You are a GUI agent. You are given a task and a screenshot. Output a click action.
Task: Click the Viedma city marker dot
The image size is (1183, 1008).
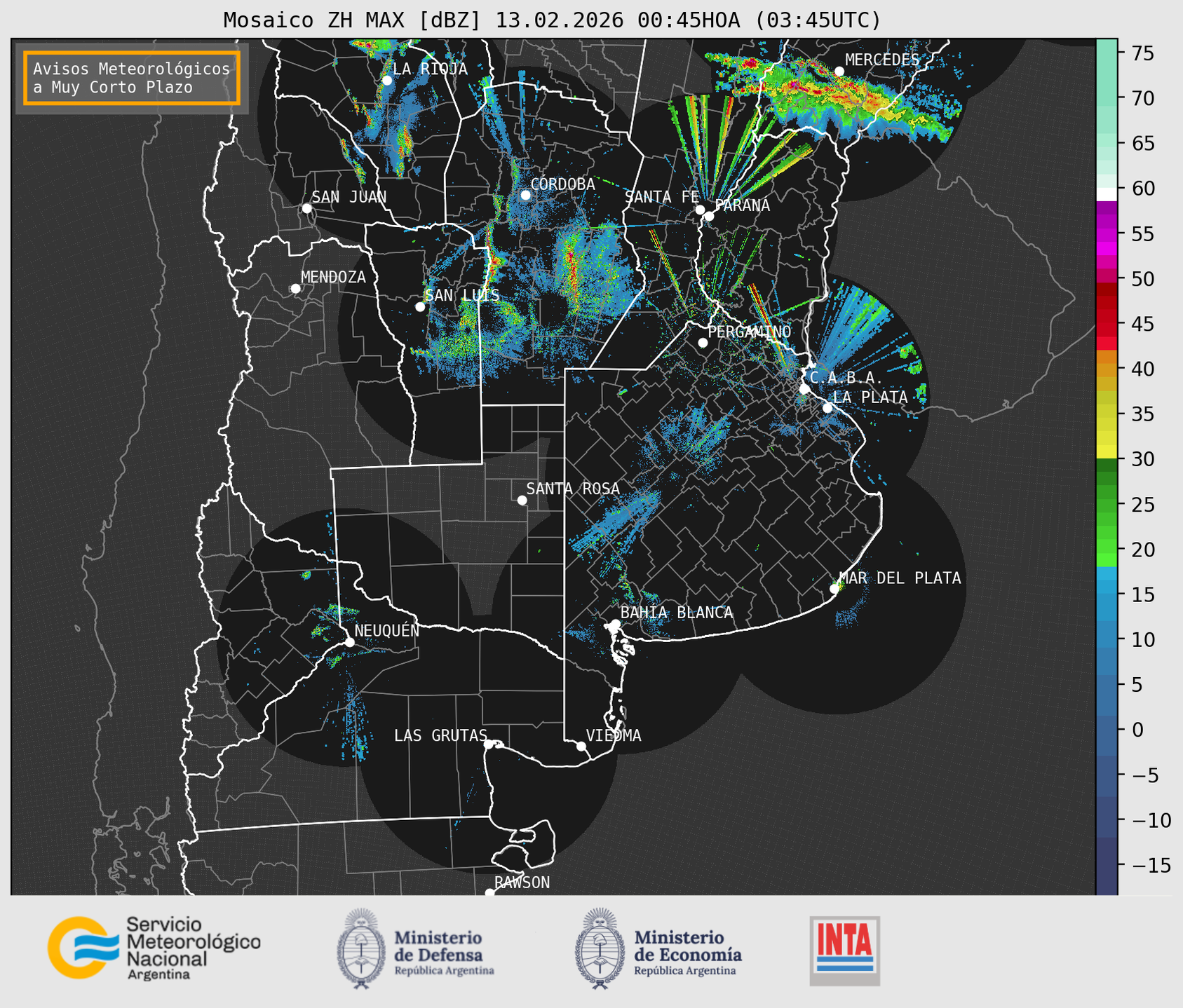[581, 746]
